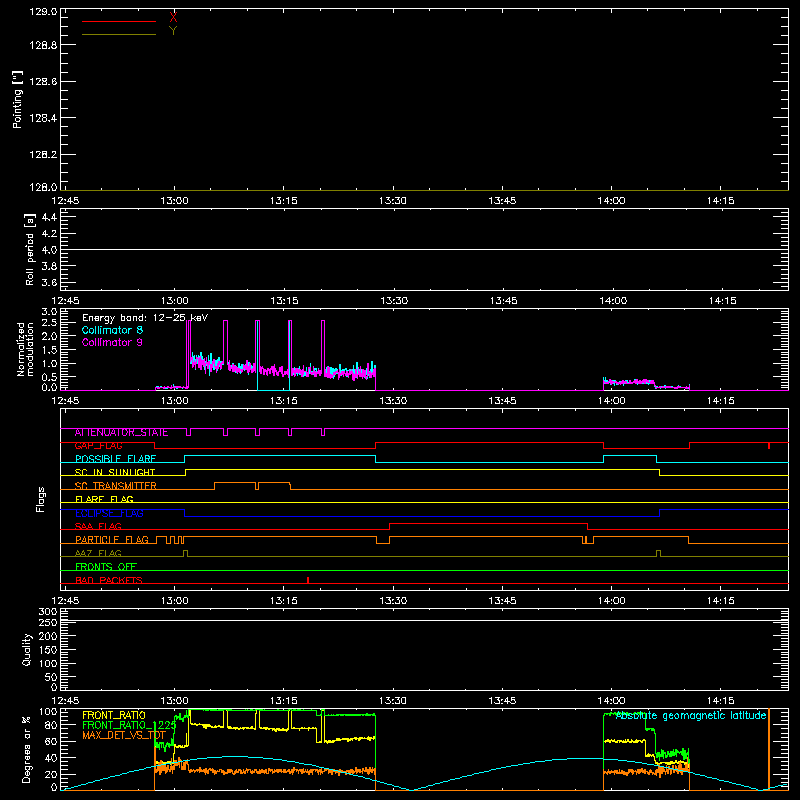Select the olive Y legend line sample
Viewport: 800px width, 800px height.
tap(119, 34)
